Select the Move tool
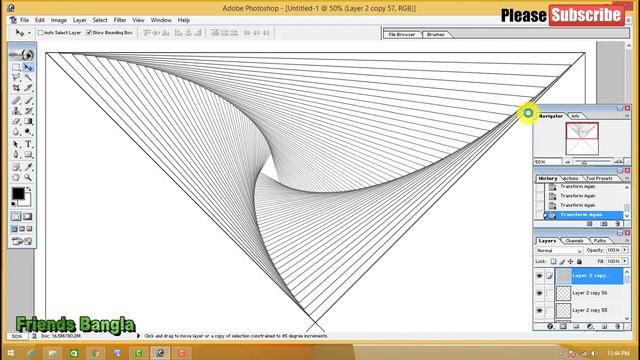 pyautogui.click(x=28, y=67)
